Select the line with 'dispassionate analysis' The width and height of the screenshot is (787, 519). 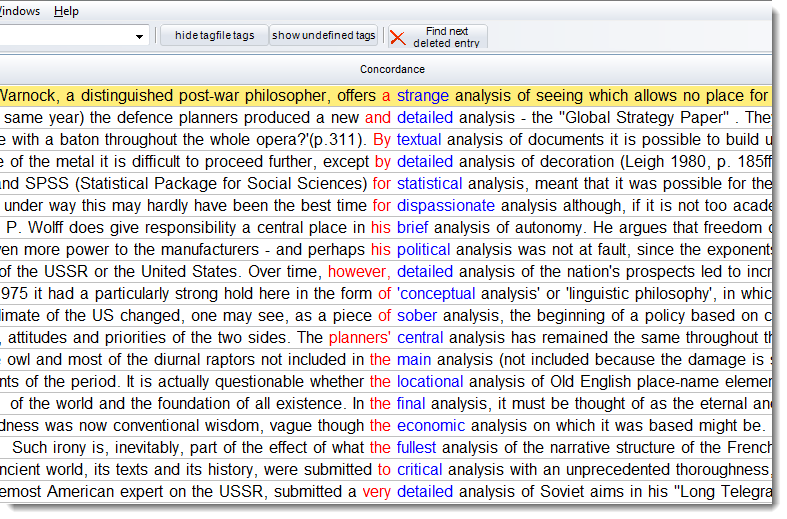(x=386, y=206)
